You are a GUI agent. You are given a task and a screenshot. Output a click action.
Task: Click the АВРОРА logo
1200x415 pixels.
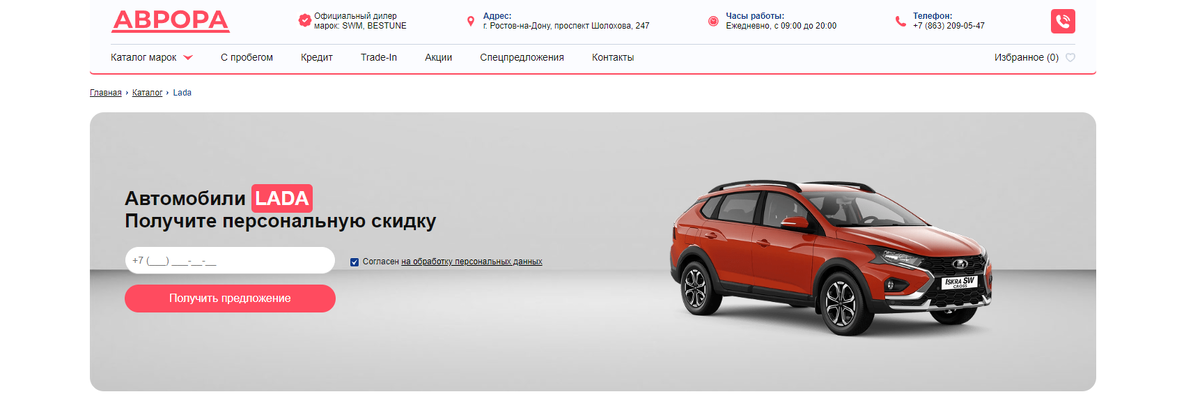pyautogui.click(x=170, y=20)
